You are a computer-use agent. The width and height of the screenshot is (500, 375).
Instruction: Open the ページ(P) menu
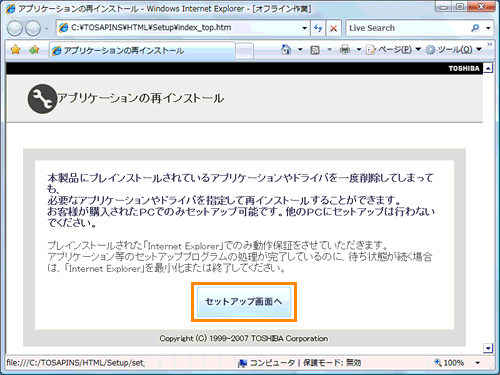(x=393, y=50)
